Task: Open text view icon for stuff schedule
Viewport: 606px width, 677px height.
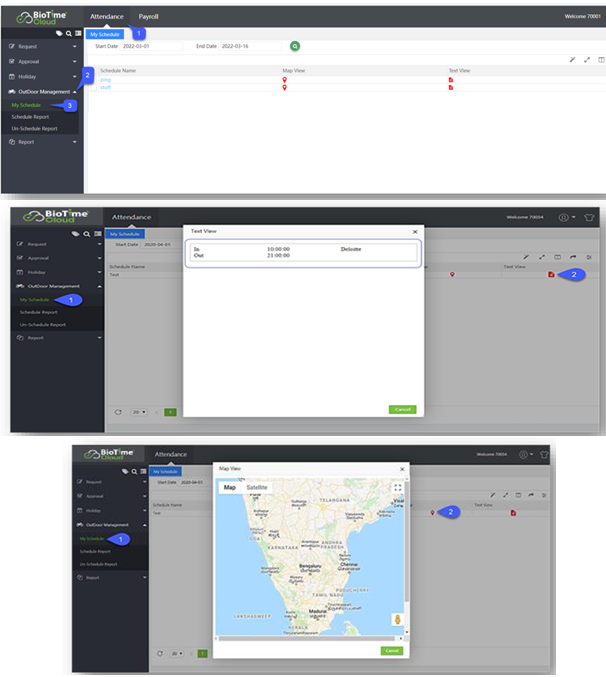Action: (x=450, y=88)
